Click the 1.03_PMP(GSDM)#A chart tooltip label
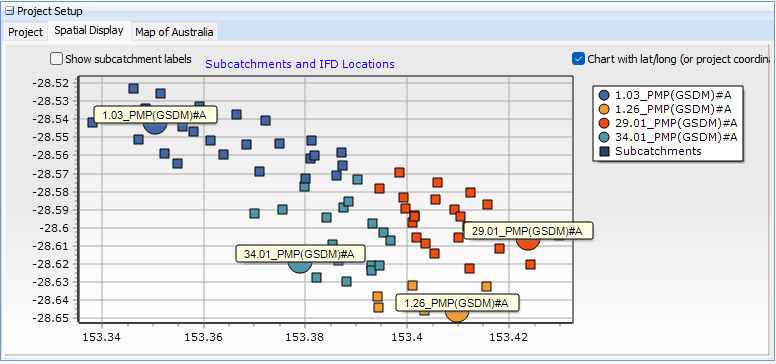776x364 pixels. (x=156, y=115)
